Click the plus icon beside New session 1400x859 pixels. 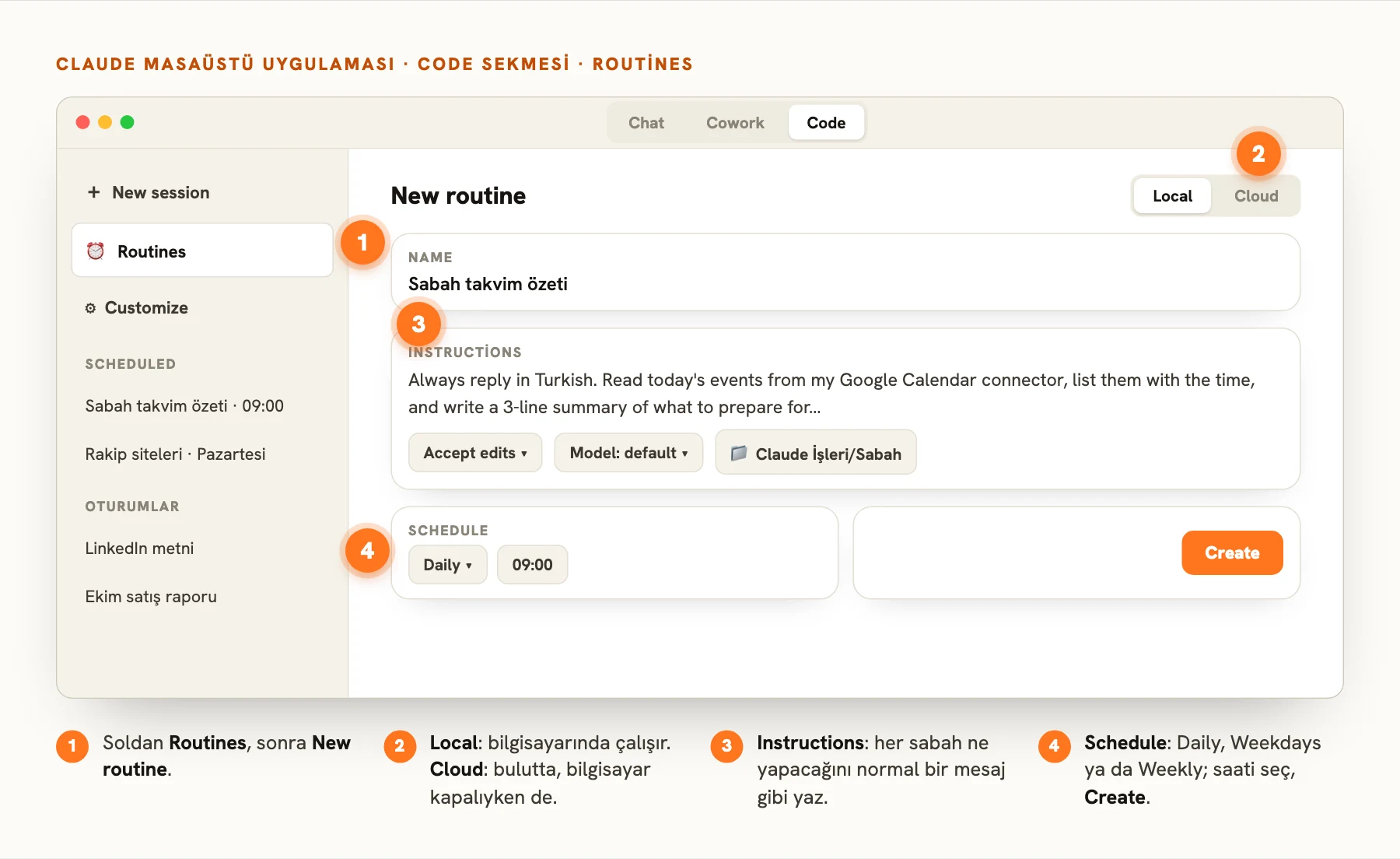(x=93, y=192)
